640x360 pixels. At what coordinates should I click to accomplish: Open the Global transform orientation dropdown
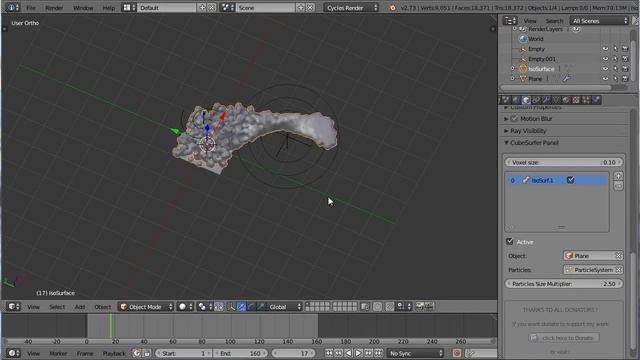pos(284,307)
